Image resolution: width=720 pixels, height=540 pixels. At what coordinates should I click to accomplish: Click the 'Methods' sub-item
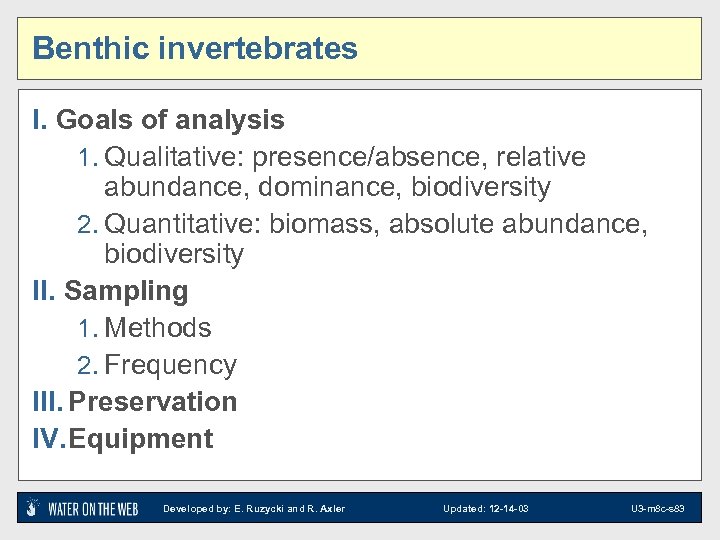point(158,328)
